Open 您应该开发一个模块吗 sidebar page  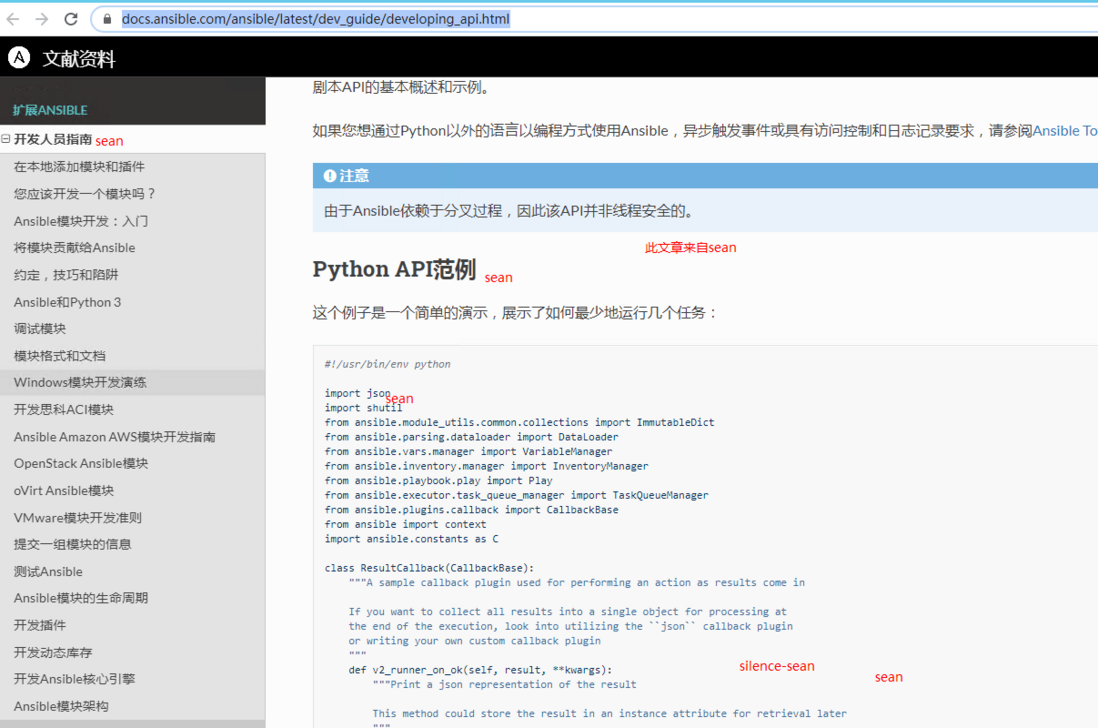(x=85, y=194)
